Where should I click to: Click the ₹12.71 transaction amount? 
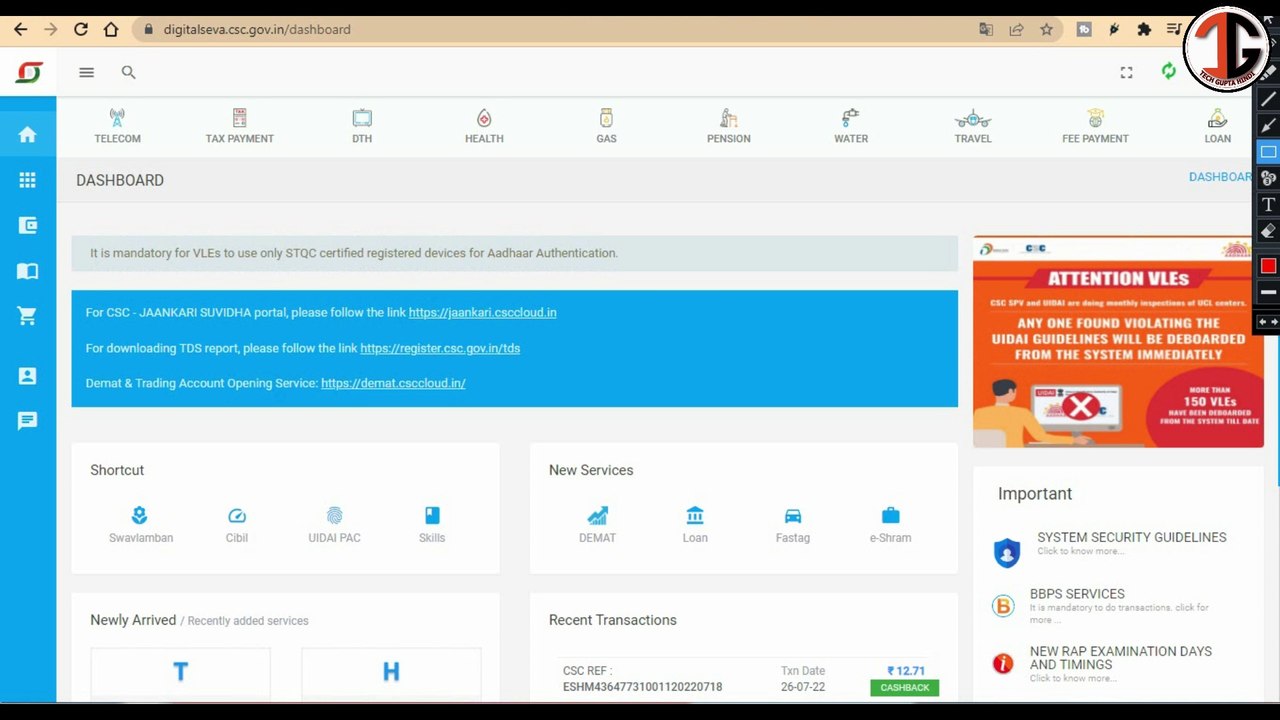[x=906, y=671]
